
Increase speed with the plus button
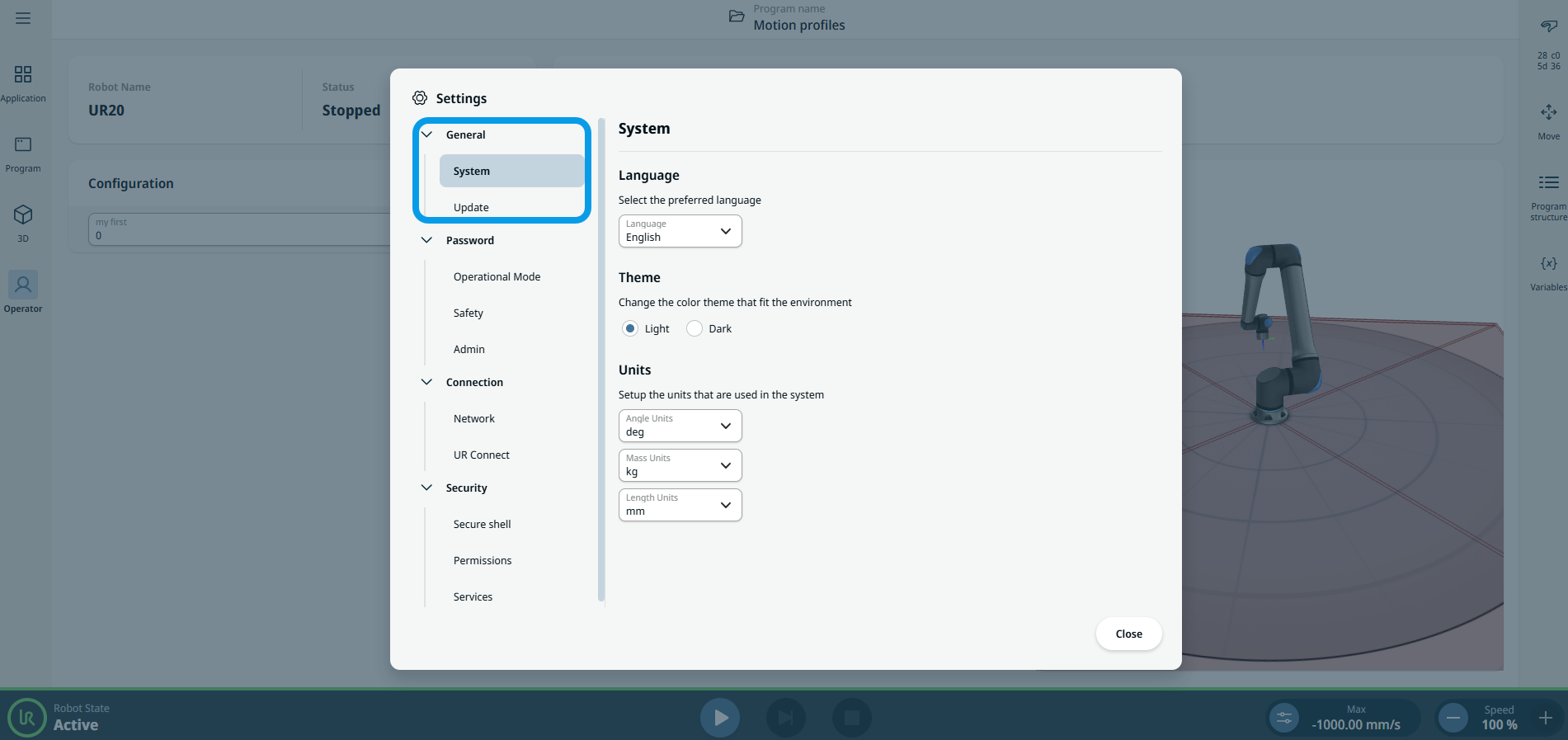[x=1545, y=718]
